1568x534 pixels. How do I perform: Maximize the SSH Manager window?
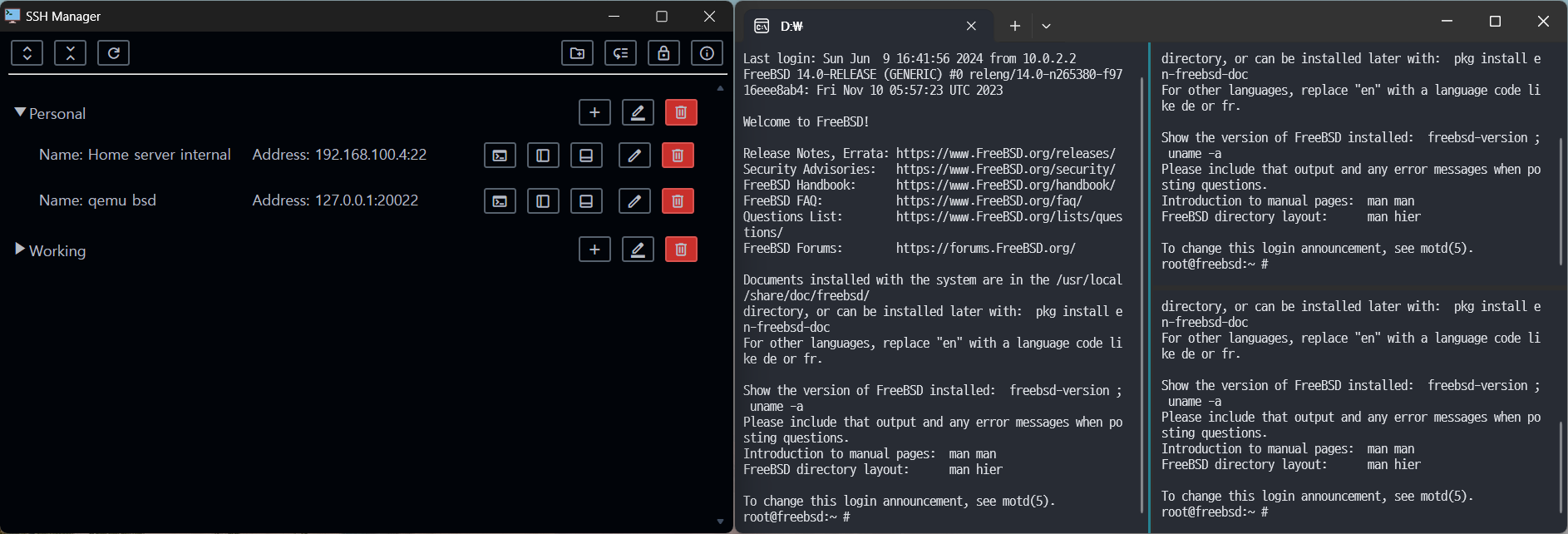click(x=662, y=16)
